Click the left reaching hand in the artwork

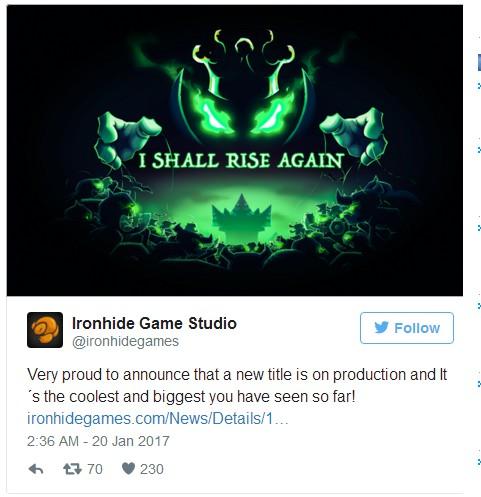[127, 138]
